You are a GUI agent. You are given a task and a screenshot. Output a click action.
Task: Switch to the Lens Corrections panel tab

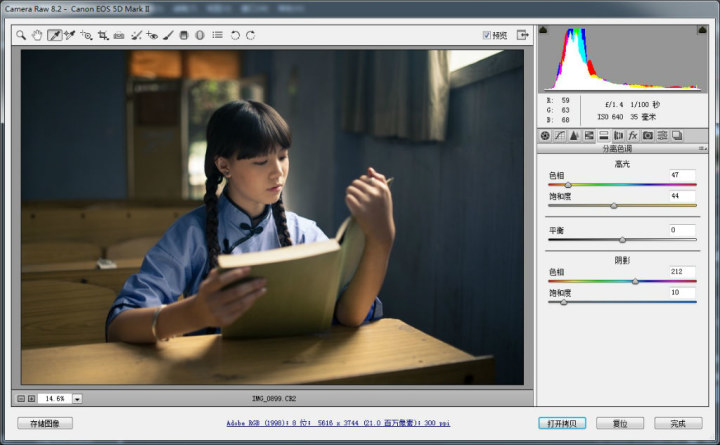pos(619,135)
